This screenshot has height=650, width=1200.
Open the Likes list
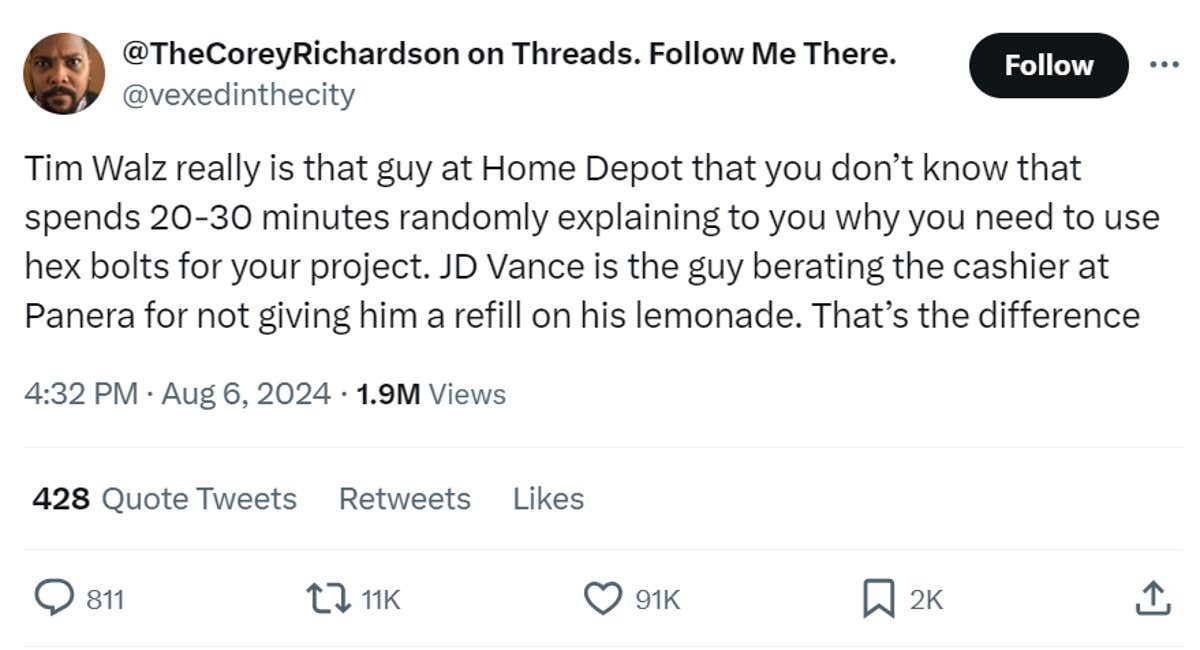[548, 498]
